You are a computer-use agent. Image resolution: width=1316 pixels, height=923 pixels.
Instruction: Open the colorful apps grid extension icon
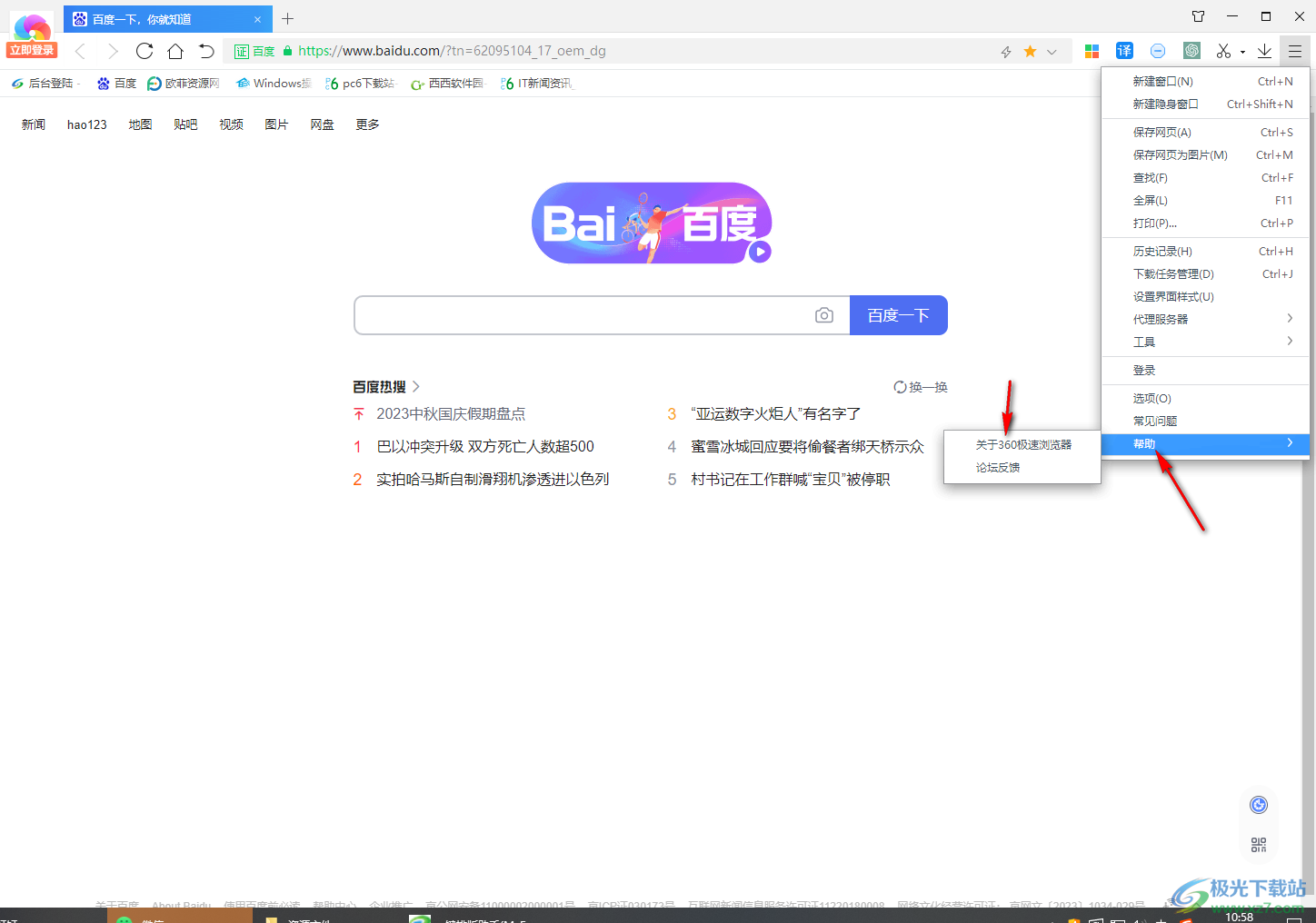[1092, 51]
